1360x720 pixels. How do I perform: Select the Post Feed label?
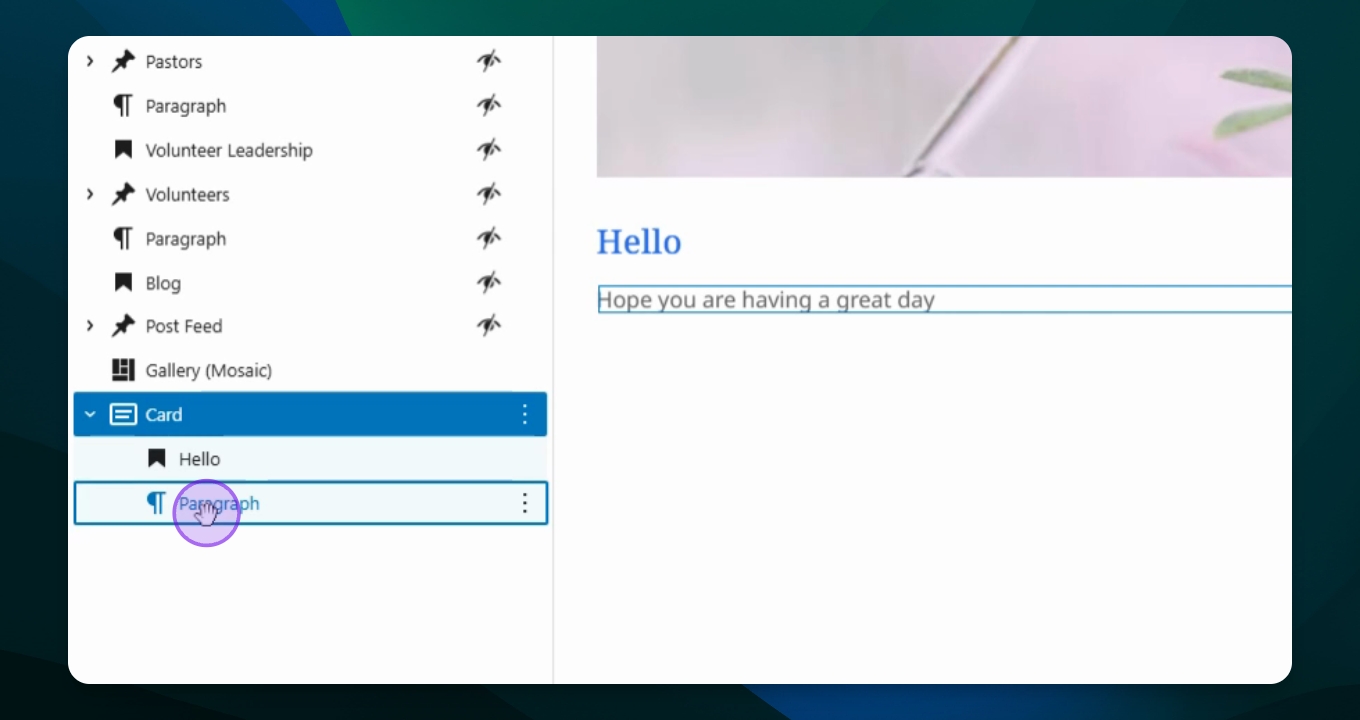click(184, 326)
